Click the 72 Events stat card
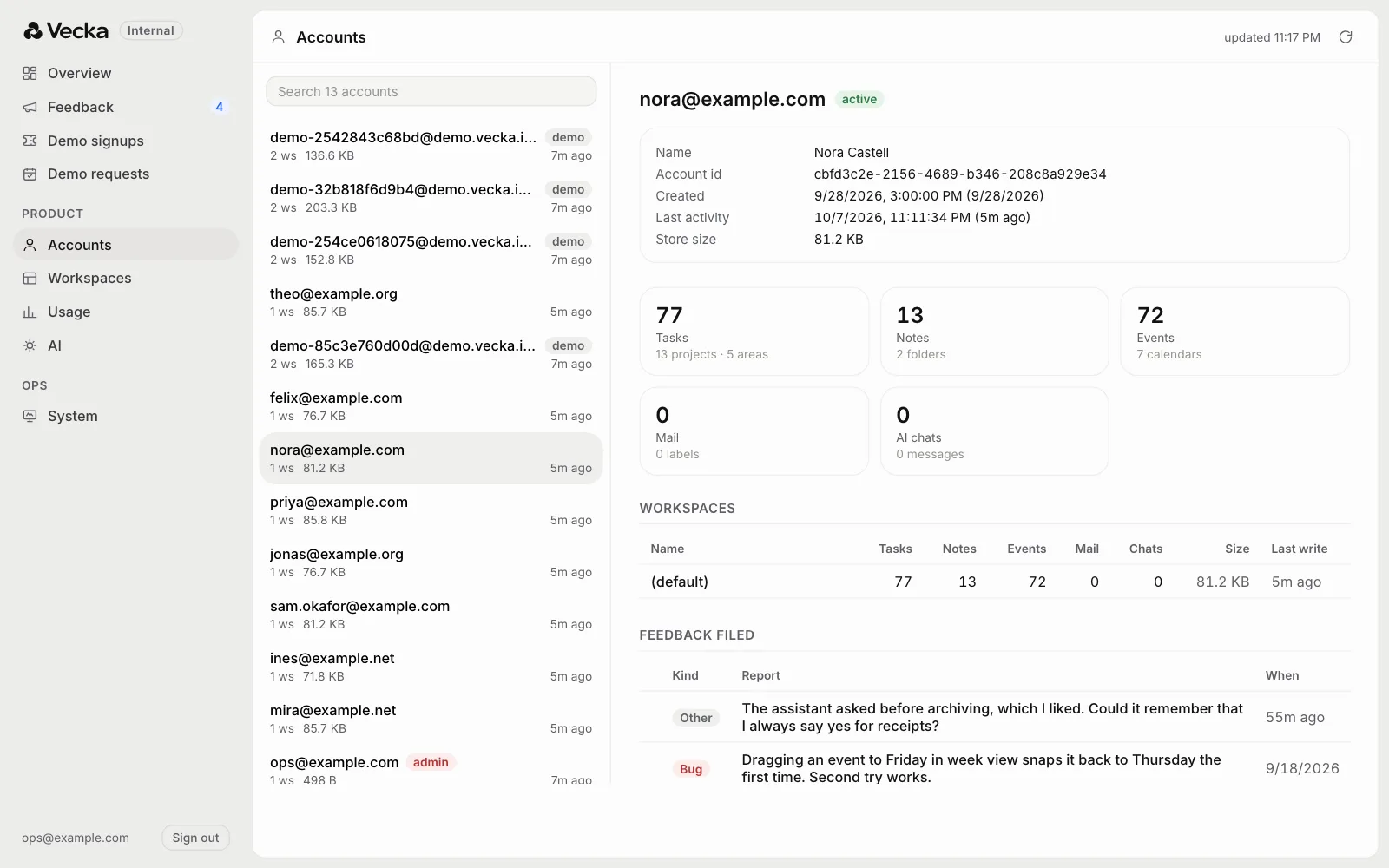The width and height of the screenshot is (1389, 868). point(1234,332)
